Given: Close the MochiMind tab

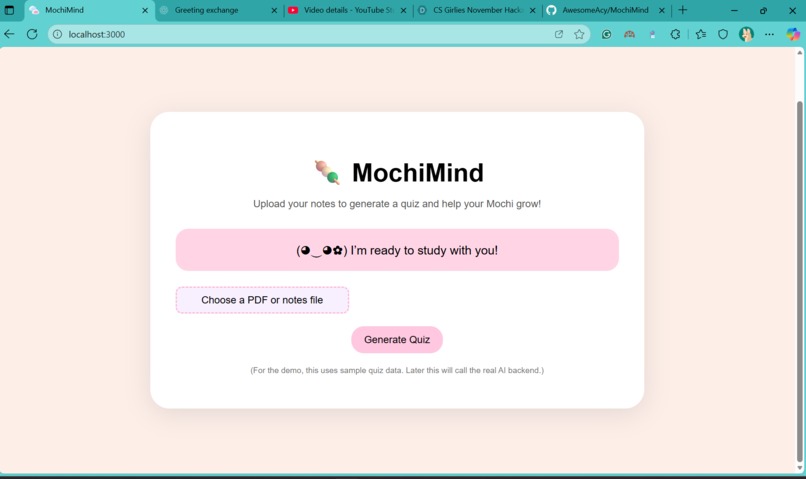Looking at the screenshot, I should pos(145,10).
